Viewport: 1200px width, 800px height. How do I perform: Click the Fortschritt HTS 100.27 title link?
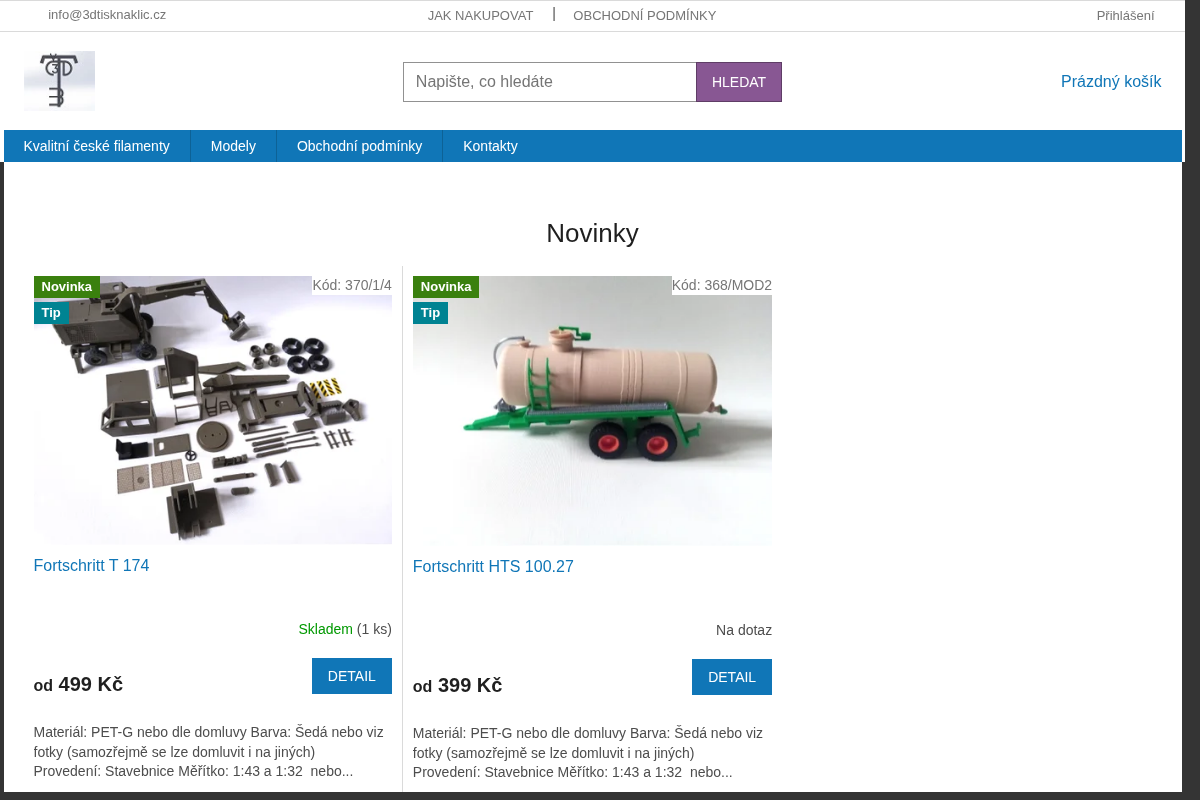click(493, 567)
